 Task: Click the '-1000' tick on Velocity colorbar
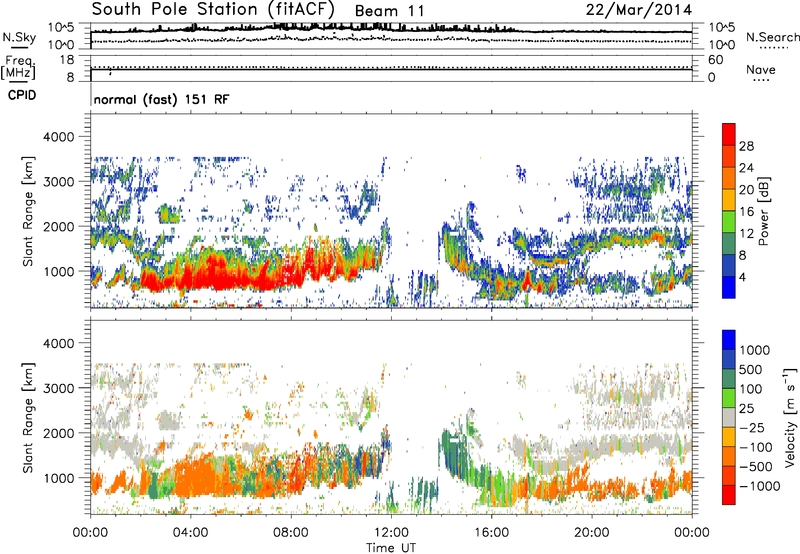pos(760,486)
